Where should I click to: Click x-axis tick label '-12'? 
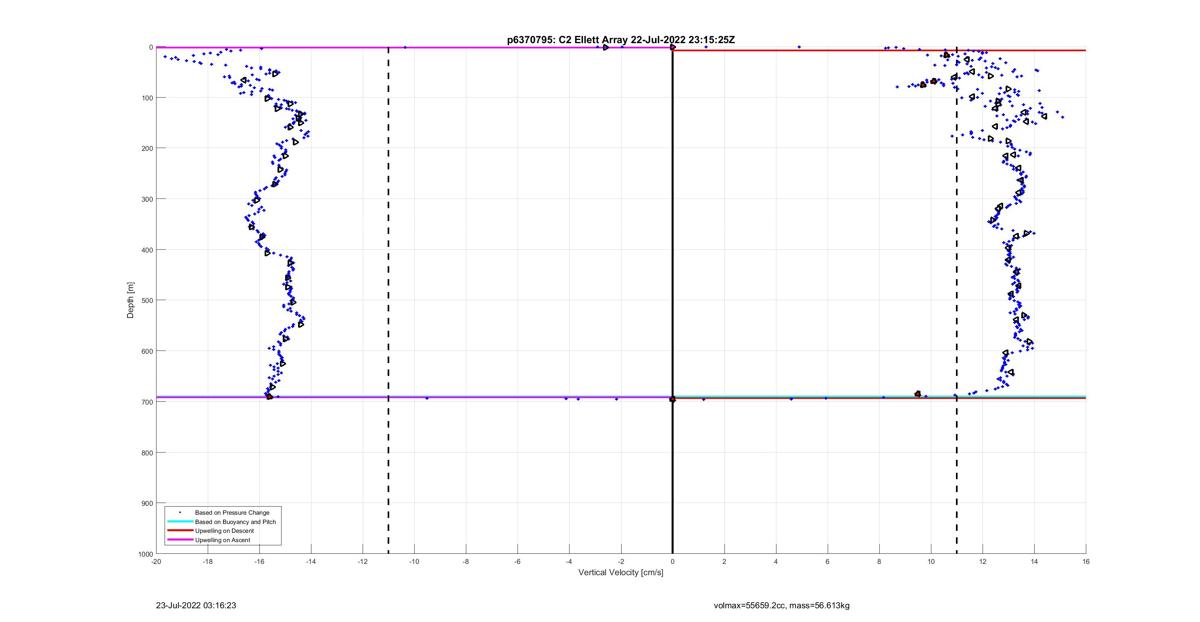[x=363, y=562]
